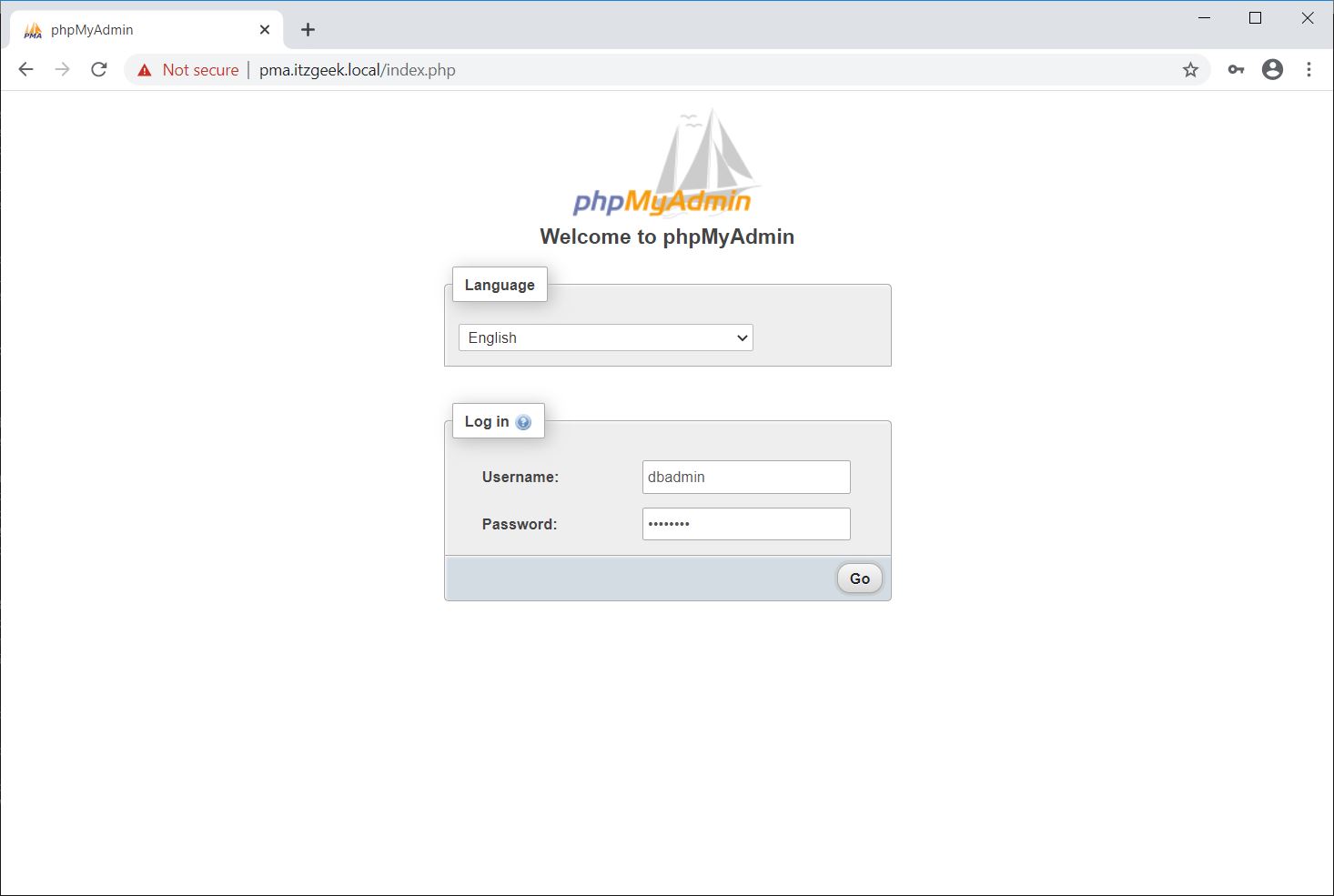Focus the Password field

pos(746,524)
